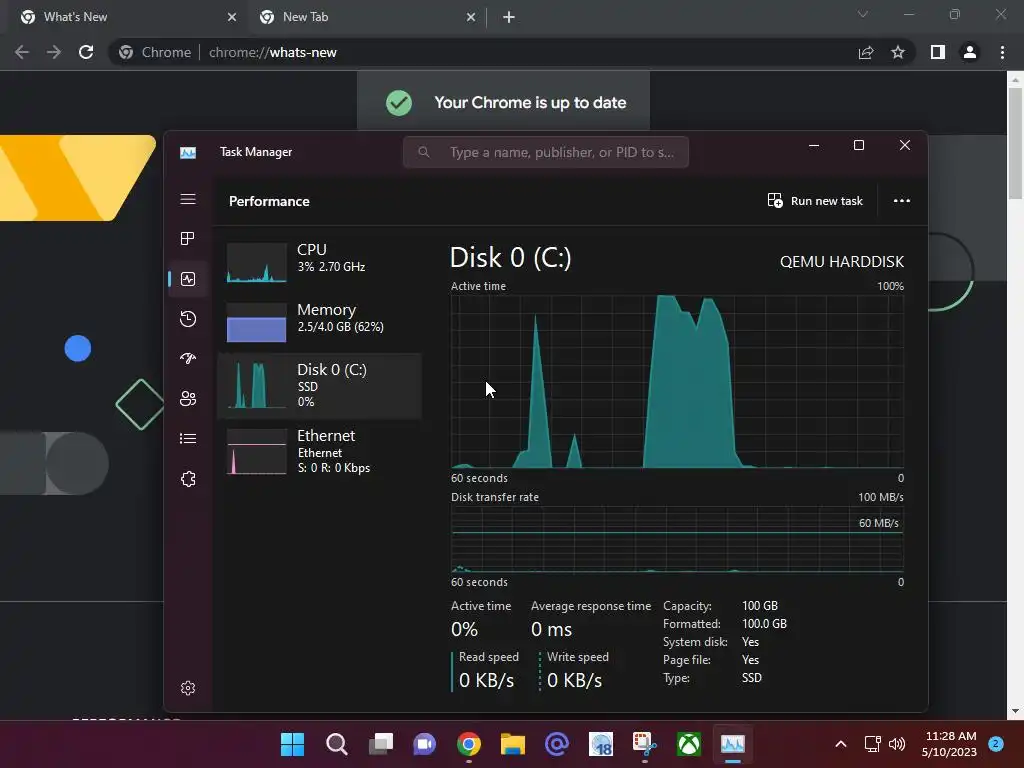The height and width of the screenshot is (768, 1024).
Task: Open Google Chrome from the taskbar
Action: point(469,744)
